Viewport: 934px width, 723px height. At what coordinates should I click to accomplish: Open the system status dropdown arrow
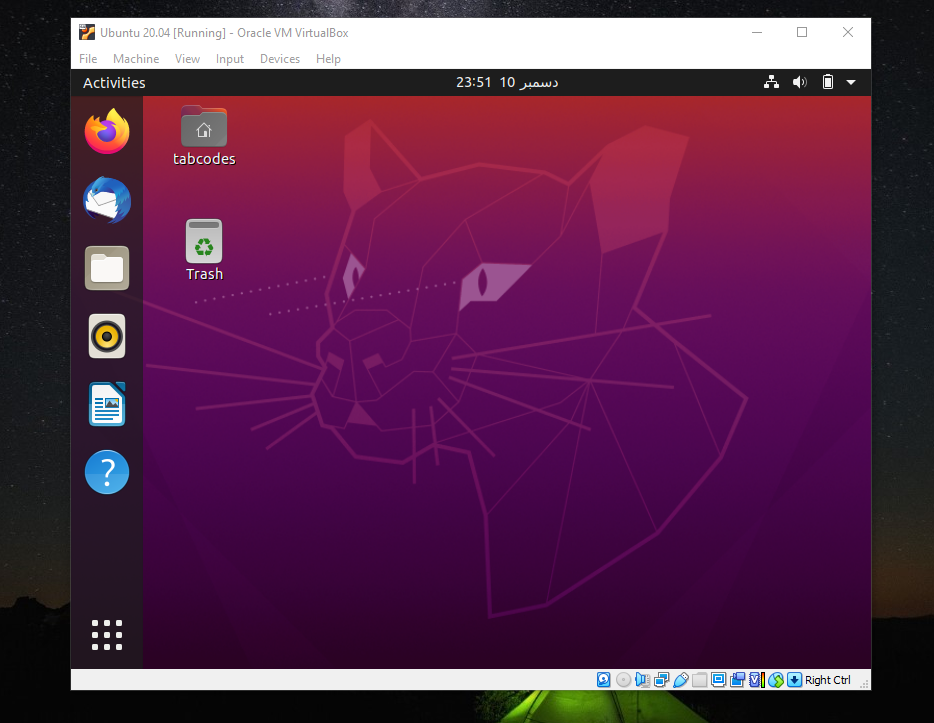pos(851,82)
